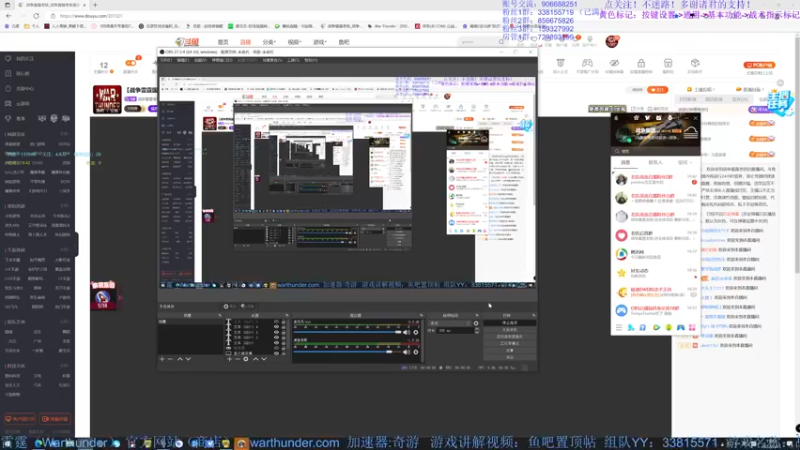Add a new source in OBS Sources panel

click(x=229, y=359)
